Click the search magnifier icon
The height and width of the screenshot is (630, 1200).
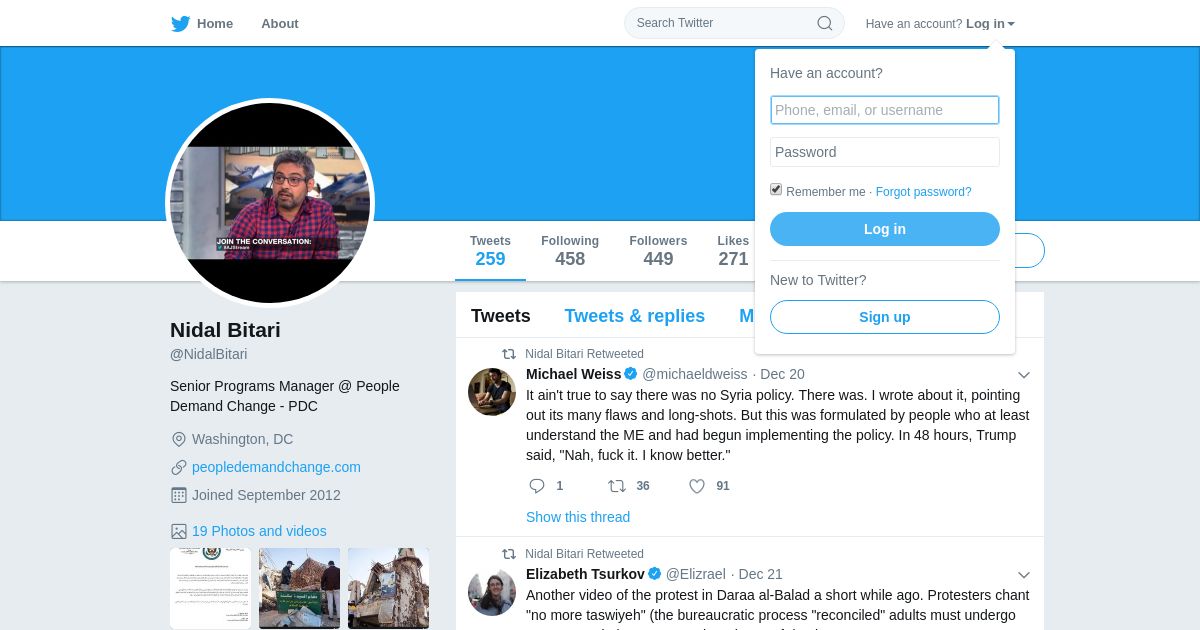pyautogui.click(x=825, y=23)
